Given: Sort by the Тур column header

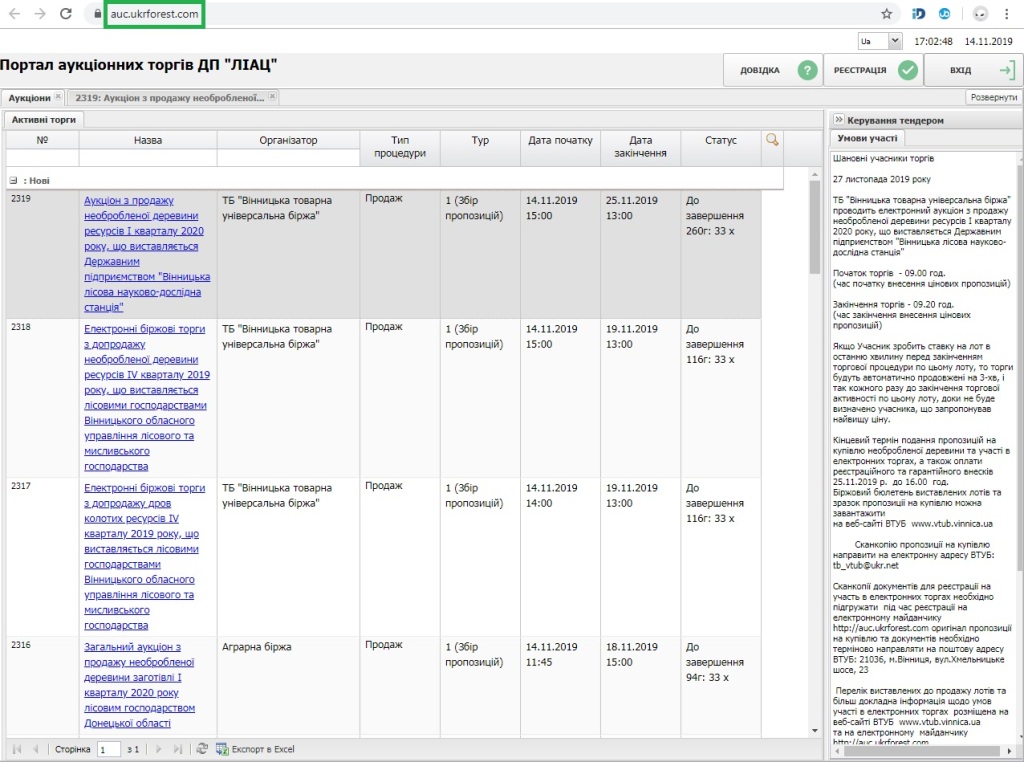Looking at the screenshot, I should point(480,147).
